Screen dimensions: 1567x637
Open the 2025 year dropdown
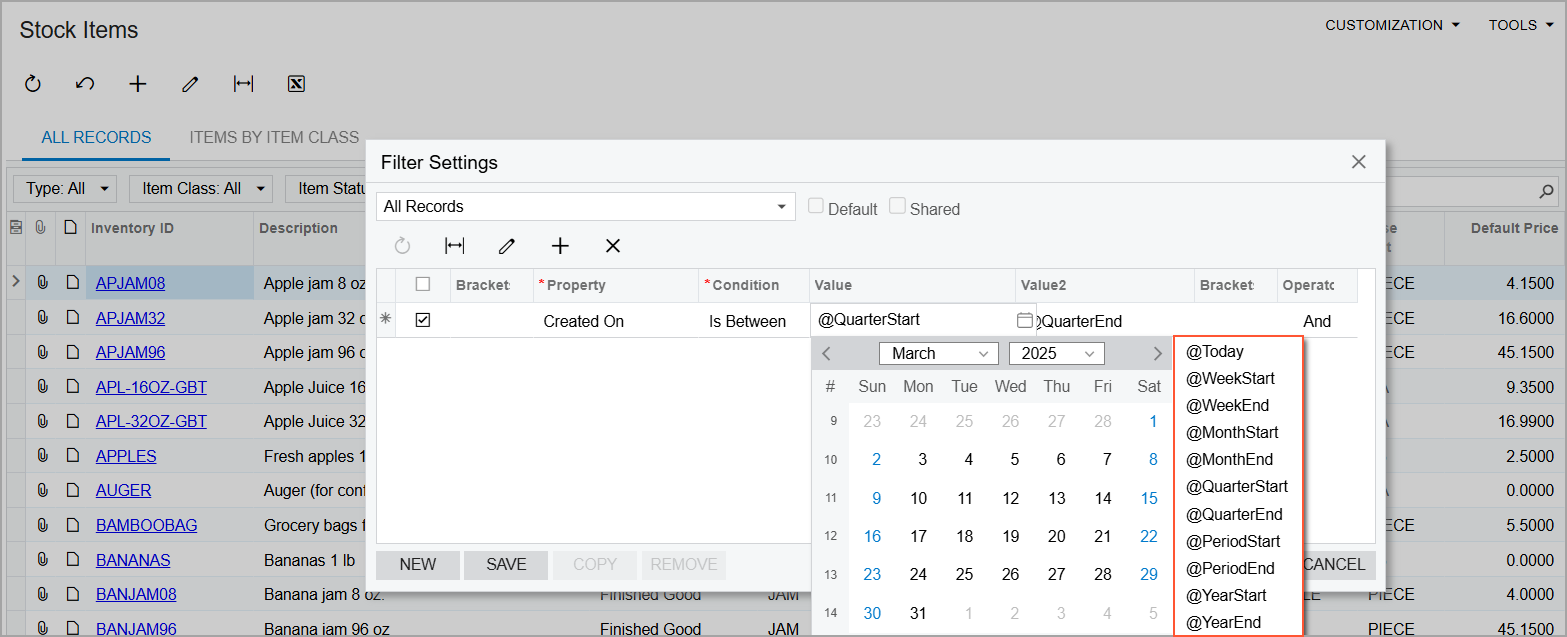click(x=1056, y=353)
